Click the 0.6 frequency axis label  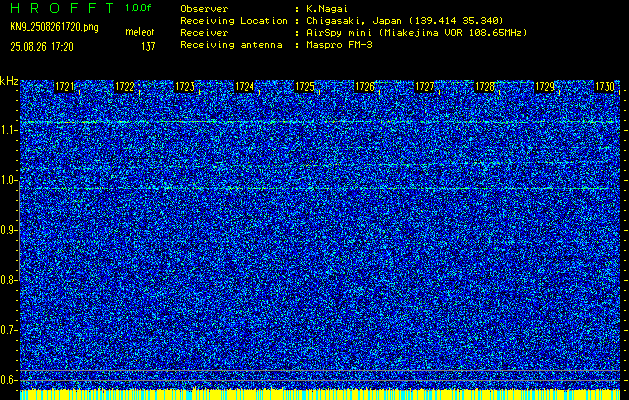tap(7, 380)
